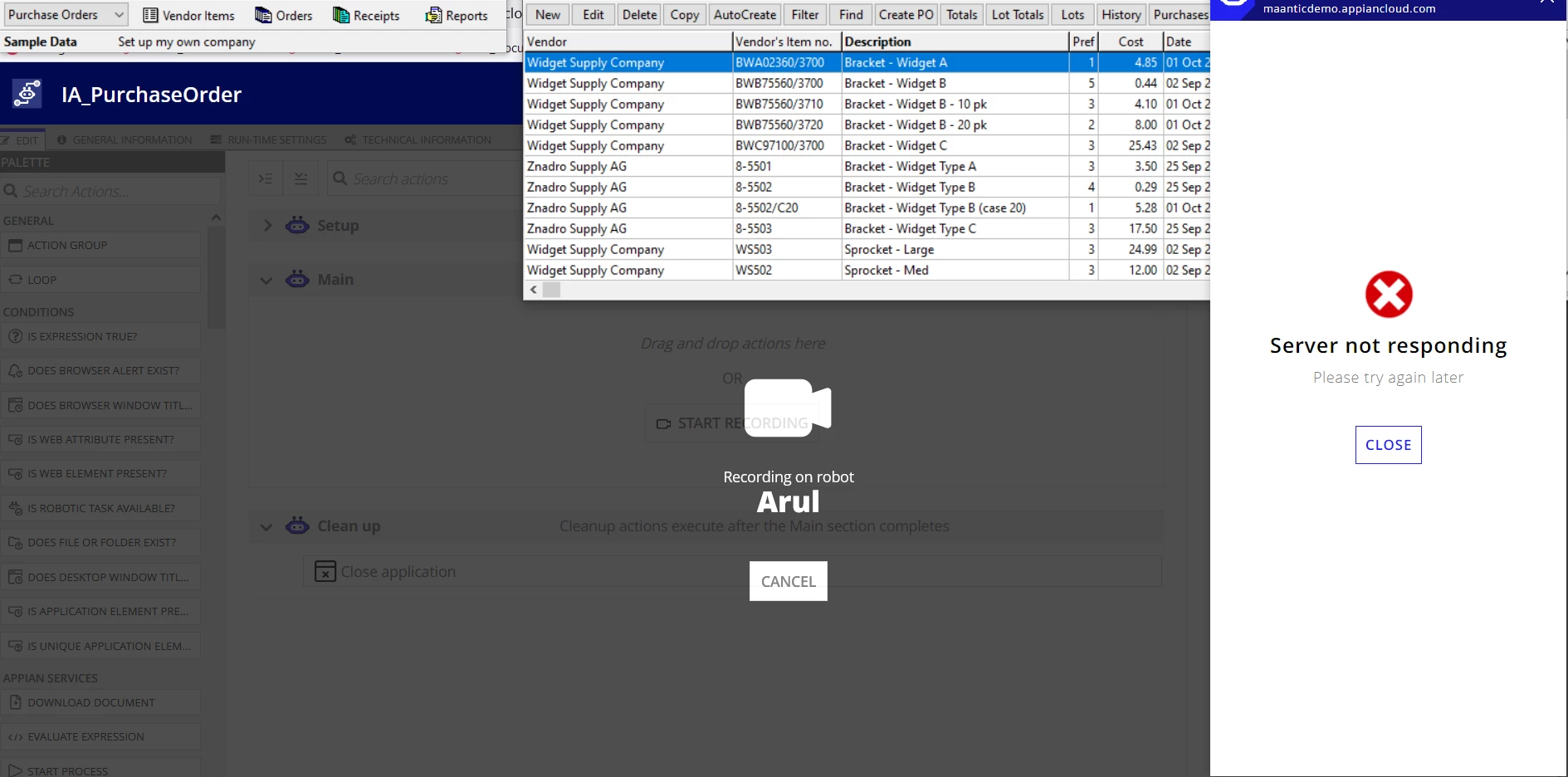Select the Bracket - Widget A row
The image size is (1568, 777).
coord(867,62)
